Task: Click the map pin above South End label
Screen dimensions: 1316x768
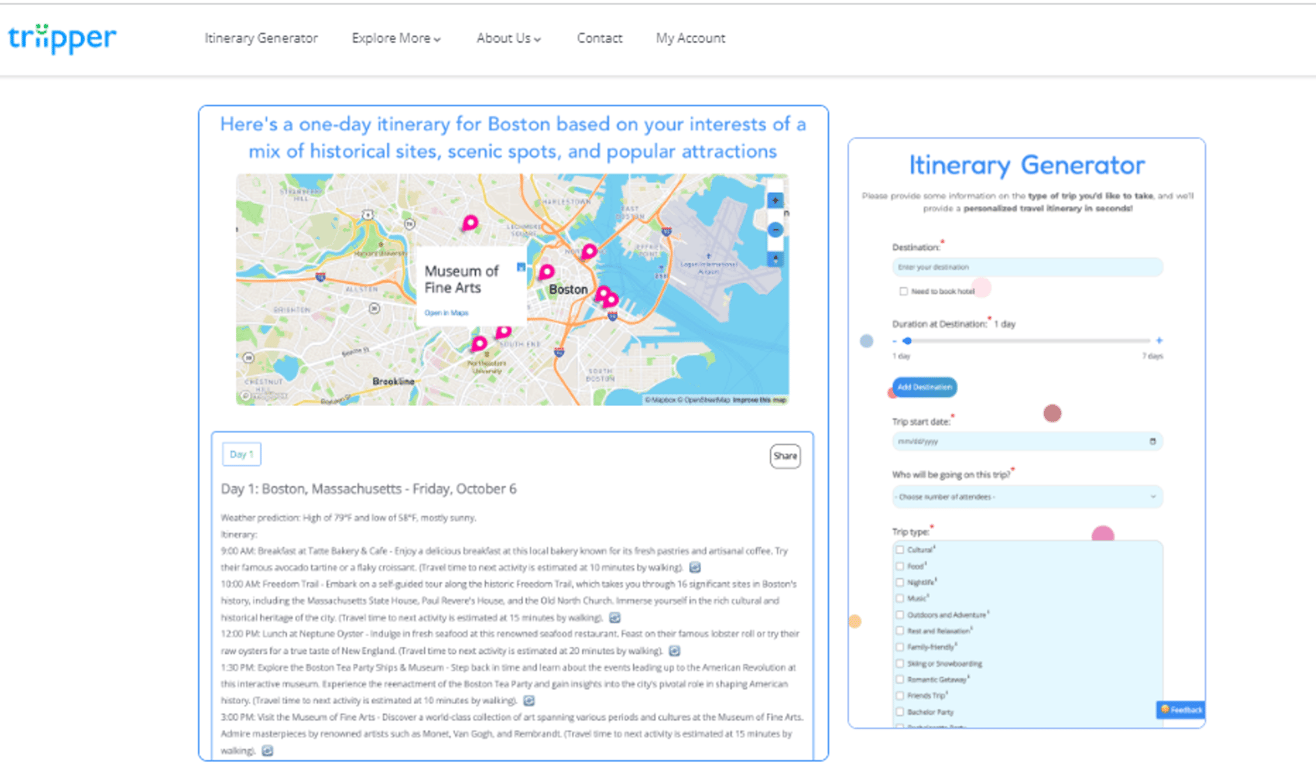Action: click(503, 332)
